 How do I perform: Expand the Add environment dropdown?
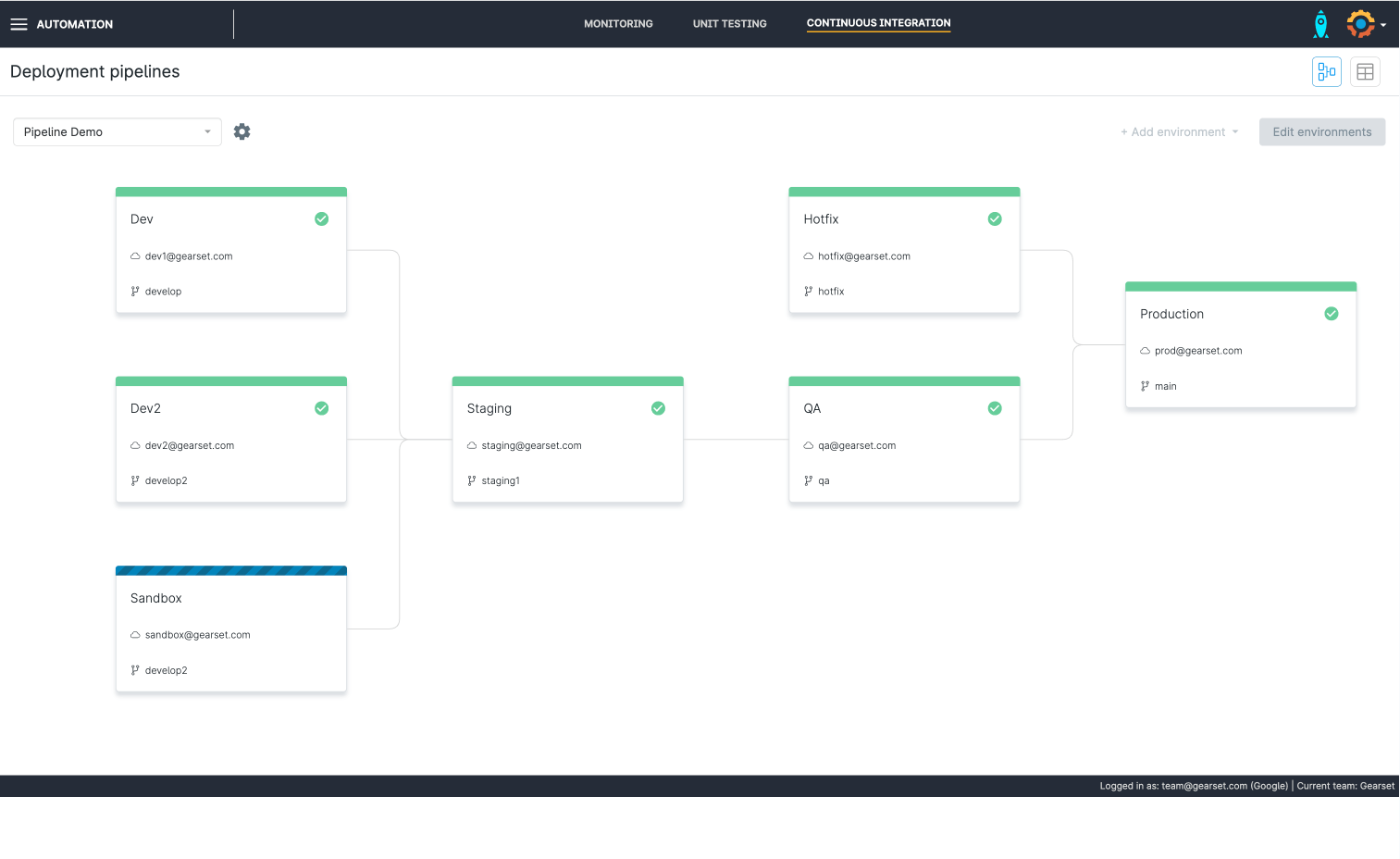[1179, 131]
